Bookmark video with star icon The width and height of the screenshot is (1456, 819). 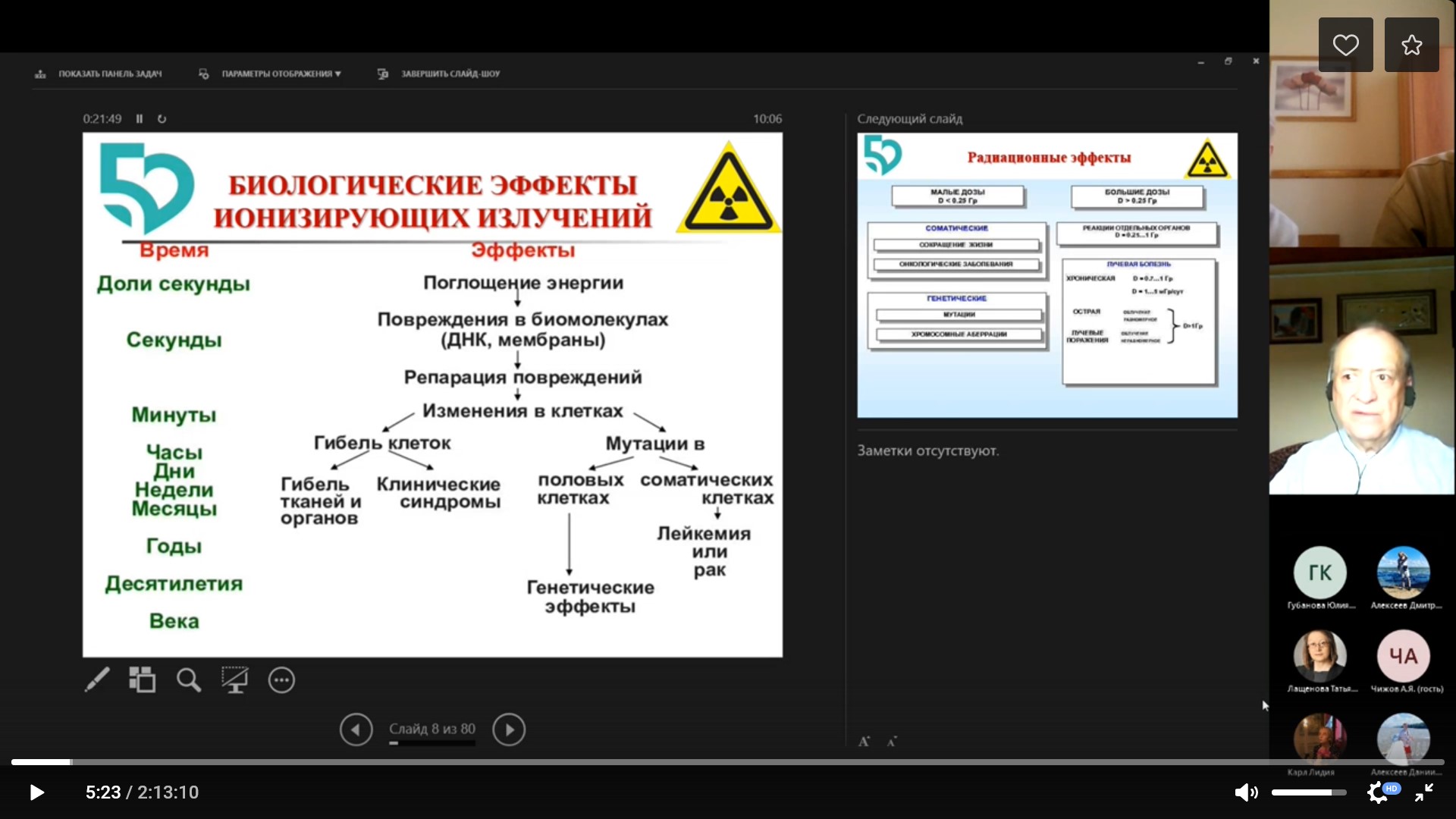pos(1411,45)
